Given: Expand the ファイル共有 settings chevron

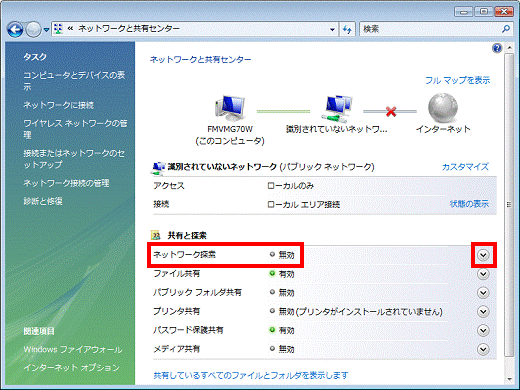Looking at the screenshot, I should (483, 274).
